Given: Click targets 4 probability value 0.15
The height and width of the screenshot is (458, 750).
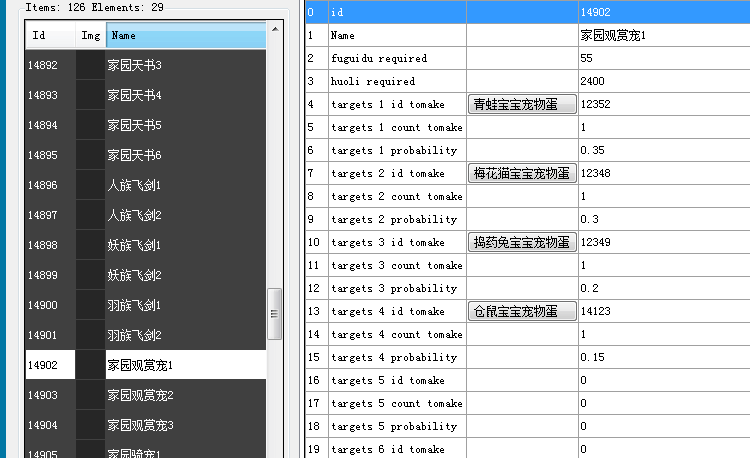Looking at the screenshot, I should [x=664, y=357].
